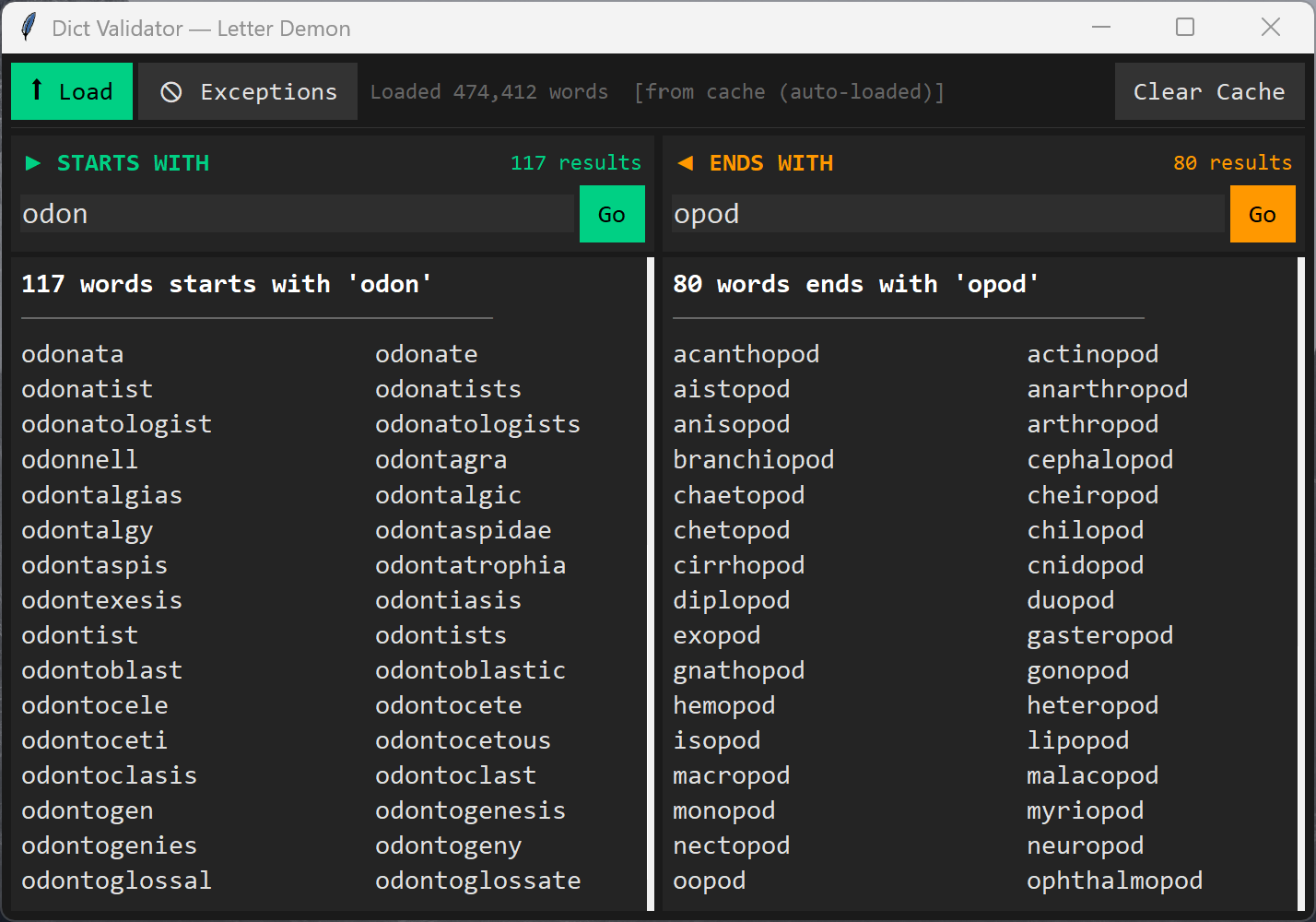Viewport: 1316px width, 922px height.
Task: Open the Exceptions list
Action: [248, 91]
